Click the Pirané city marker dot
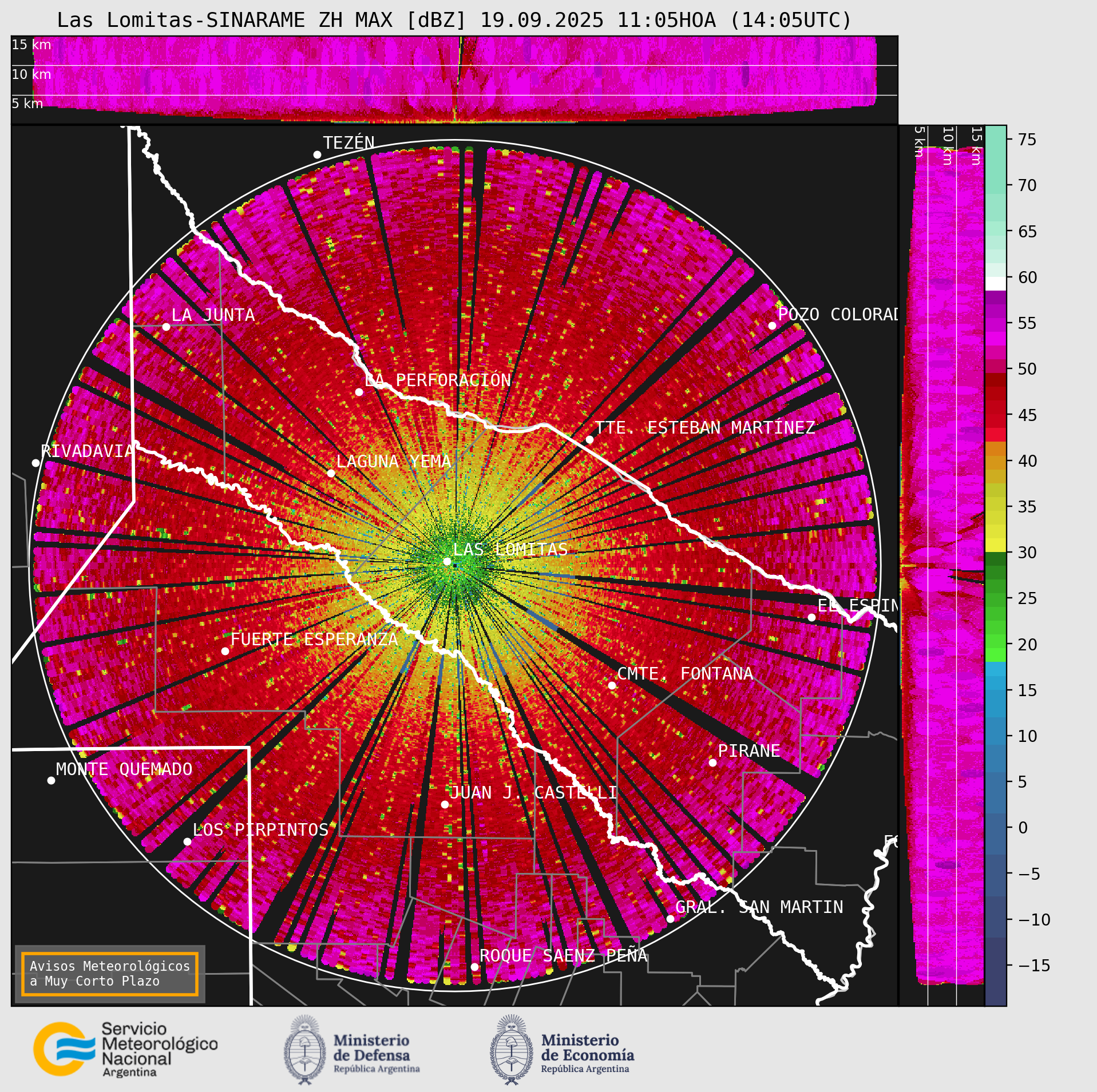1097x1092 pixels. pyautogui.click(x=712, y=763)
